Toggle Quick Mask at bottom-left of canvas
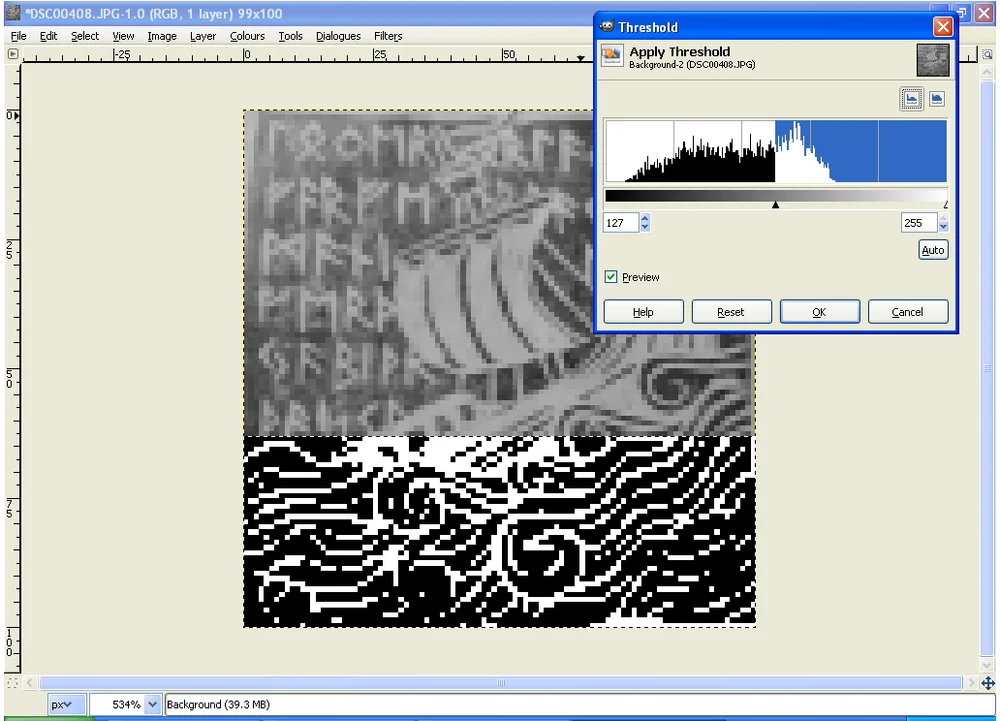 click(13, 681)
